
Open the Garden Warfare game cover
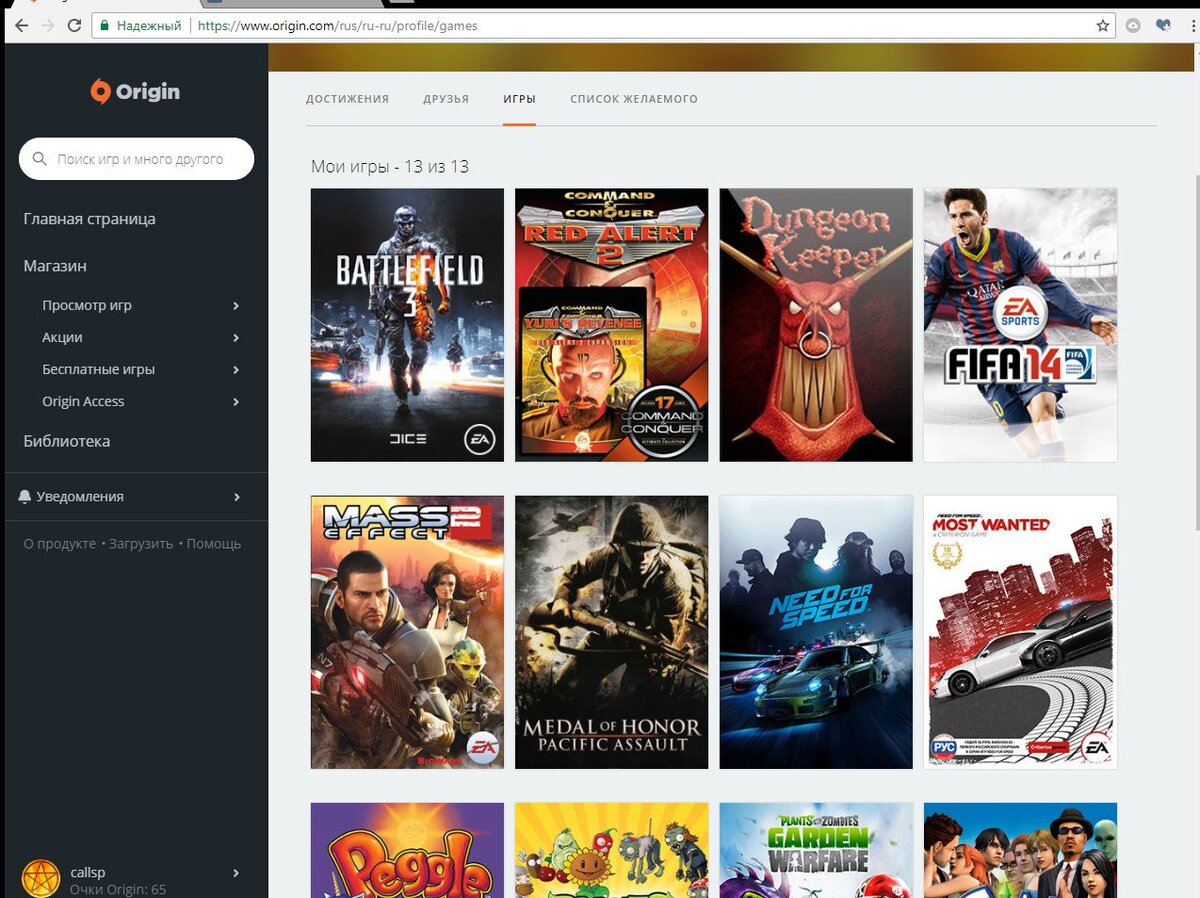click(x=816, y=850)
